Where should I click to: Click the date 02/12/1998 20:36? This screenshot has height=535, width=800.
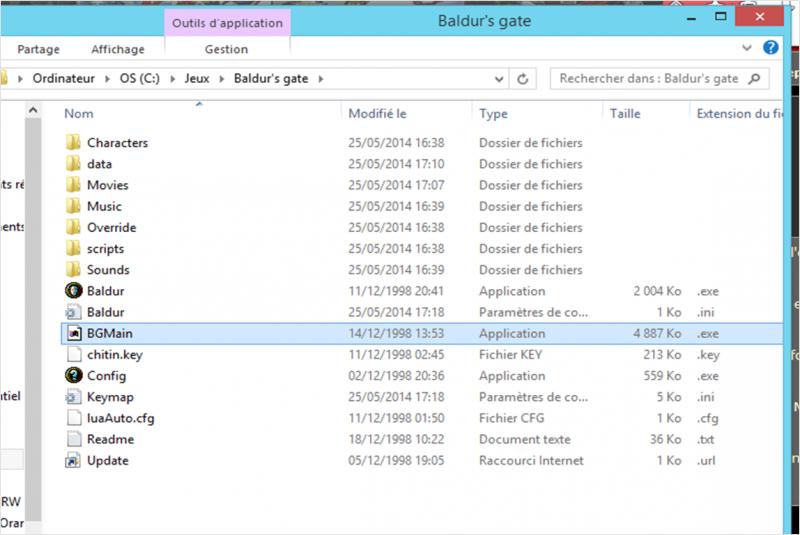(x=396, y=376)
